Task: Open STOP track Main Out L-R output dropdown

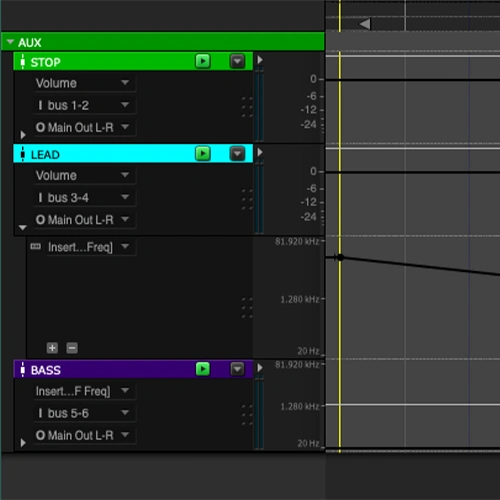Action: point(85,127)
